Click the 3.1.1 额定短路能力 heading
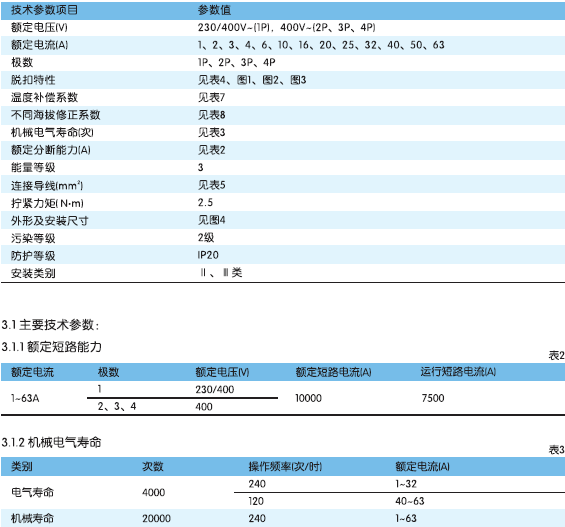Image resolution: width=565 pixels, height=527 pixels. pyautogui.click(x=52, y=347)
